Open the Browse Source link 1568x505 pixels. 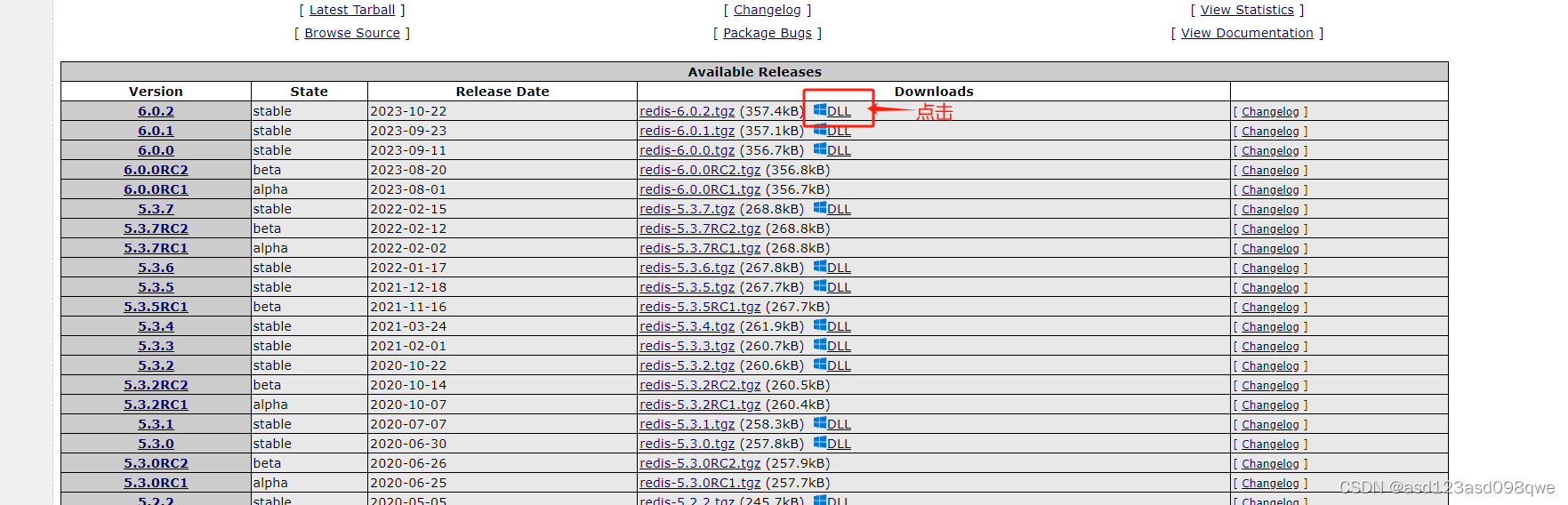click(x=352, y=33)
